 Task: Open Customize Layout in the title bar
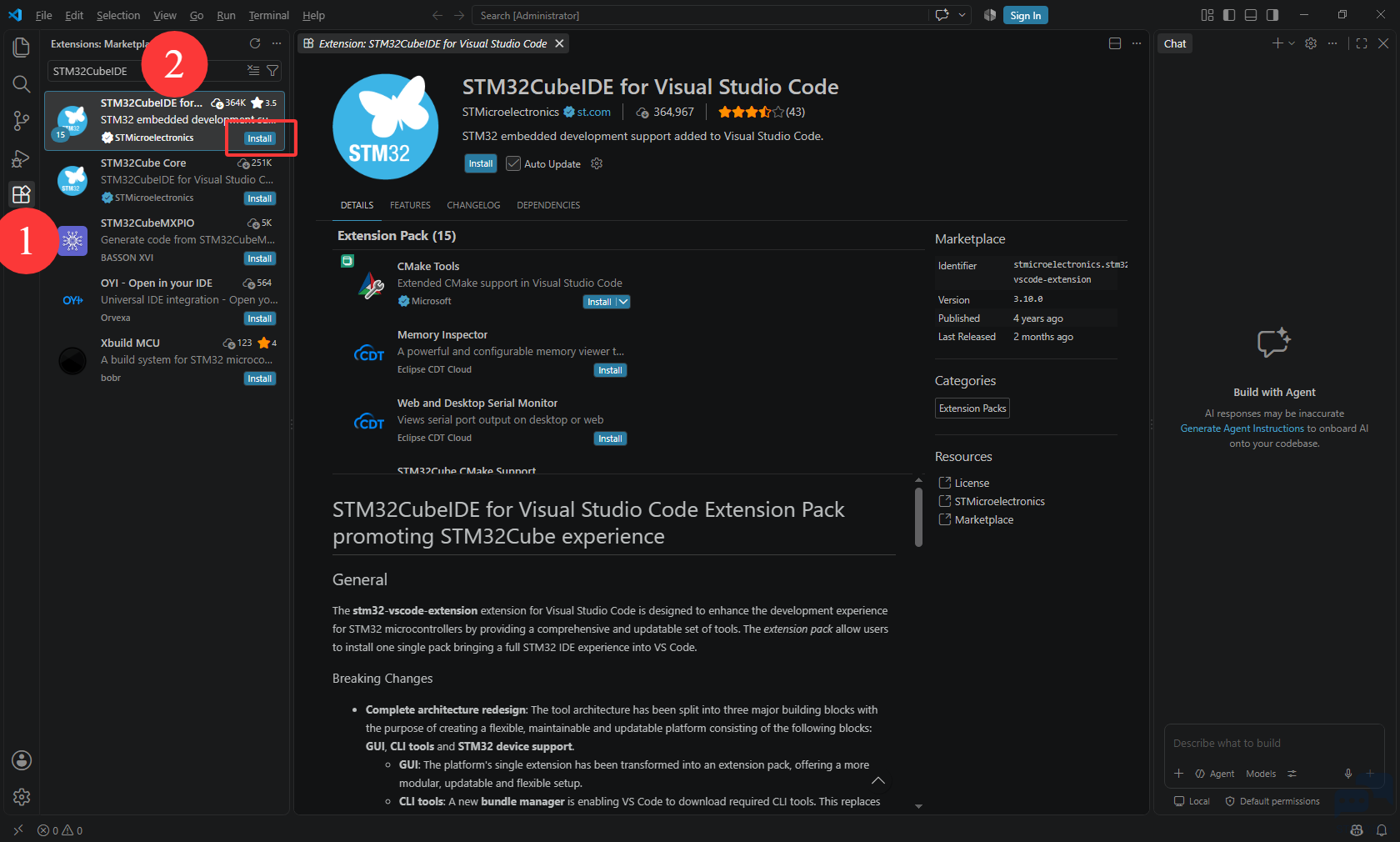1207,15
